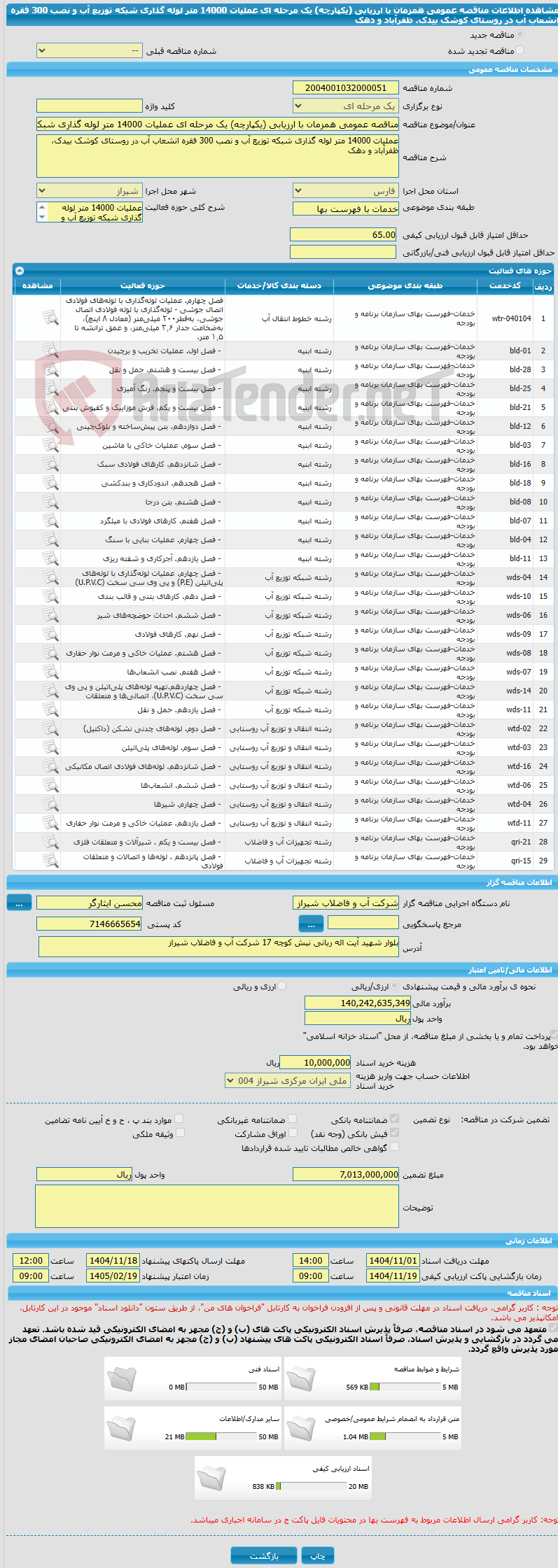This screenshot has height=1568, width=558.
Task: Open the طبقه بندی موضوعی dropdown
Action: click(346, 209)
